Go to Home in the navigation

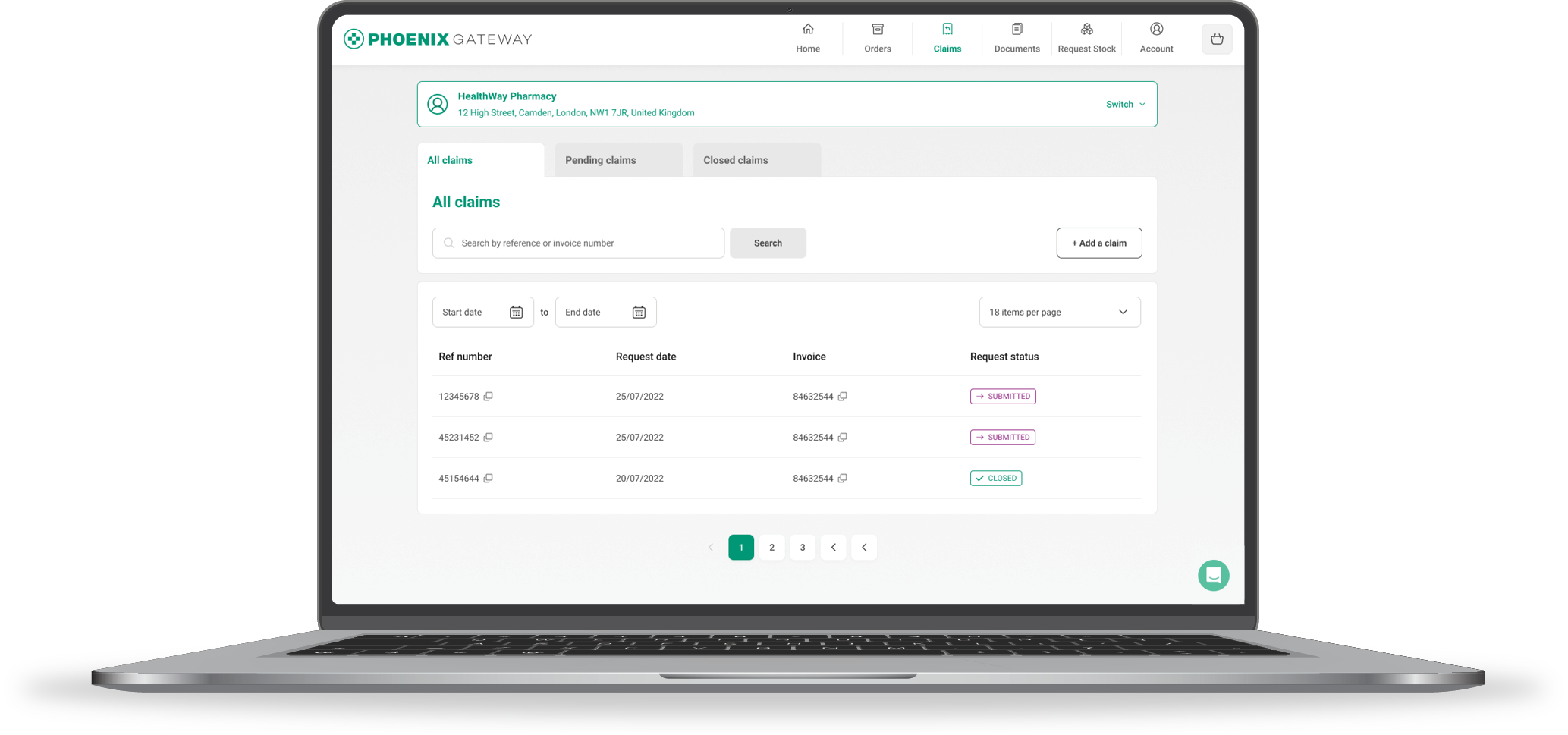coord(807,38)
